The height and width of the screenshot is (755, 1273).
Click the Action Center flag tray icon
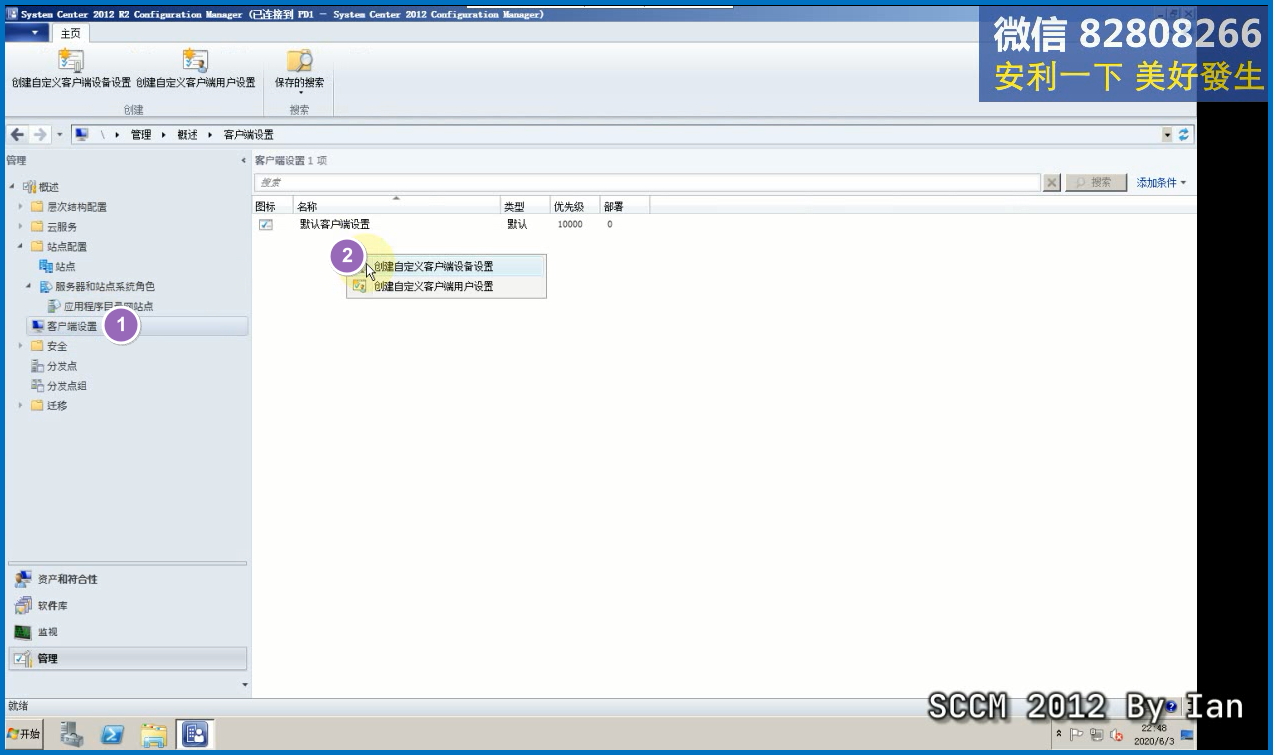pyautogui.click(x=1077, y=735)
